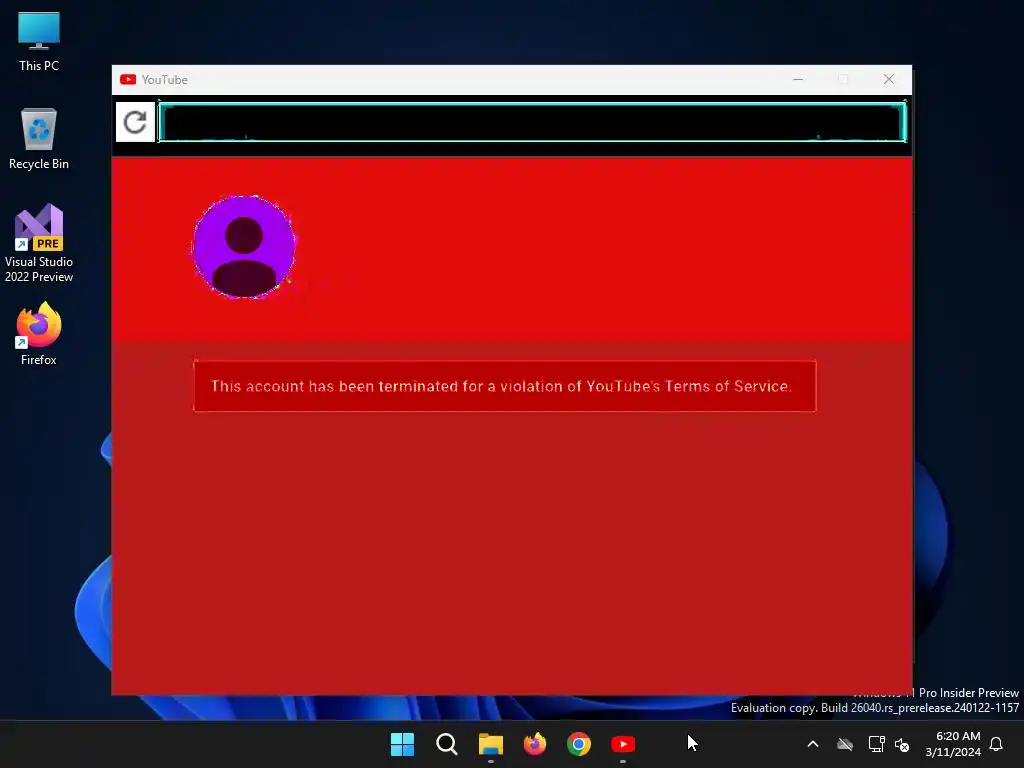1024x768 pixels.
Task: Launch Firefox from the taskbar
Action: click(x=535, y=744)
